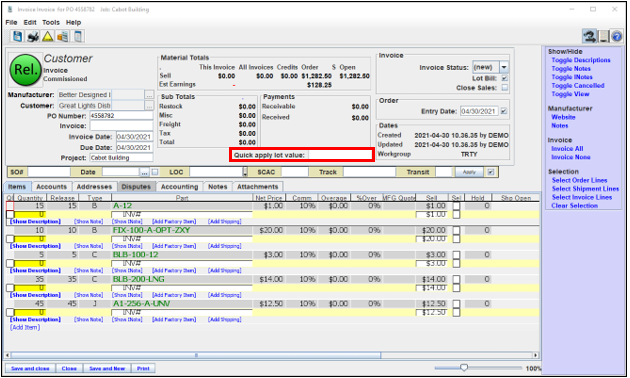
Task: Click the Quick apply lot value field
Action: [341, 155]
